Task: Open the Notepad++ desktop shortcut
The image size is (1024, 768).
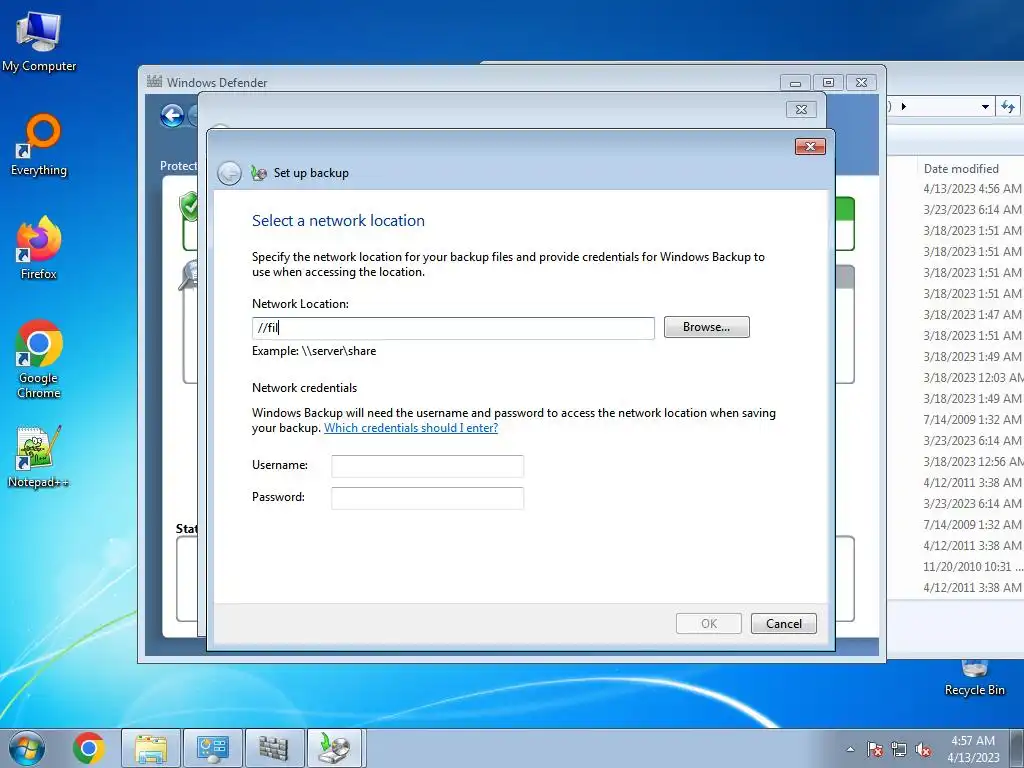Action: point(39,457)
